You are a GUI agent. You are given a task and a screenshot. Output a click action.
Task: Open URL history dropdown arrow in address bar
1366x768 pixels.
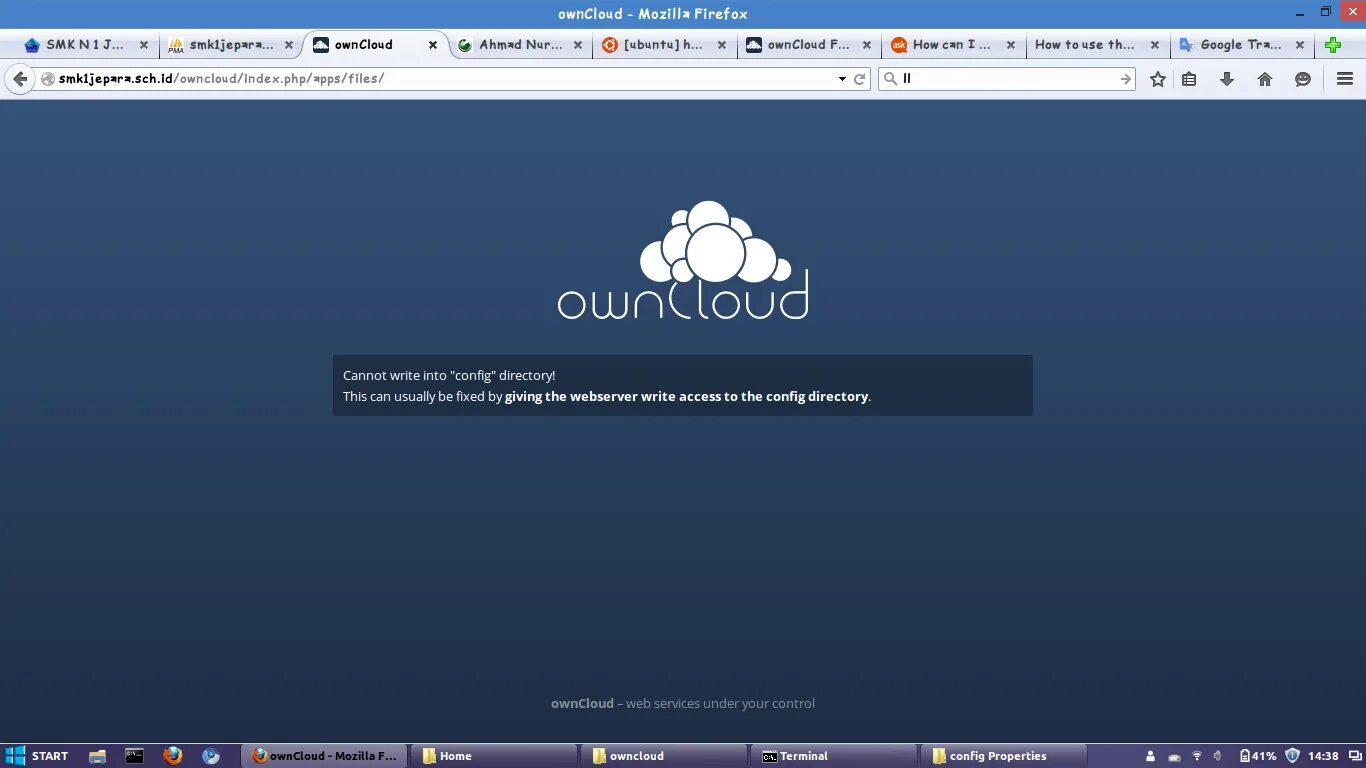pyautogui.click(x=842, y=79)
